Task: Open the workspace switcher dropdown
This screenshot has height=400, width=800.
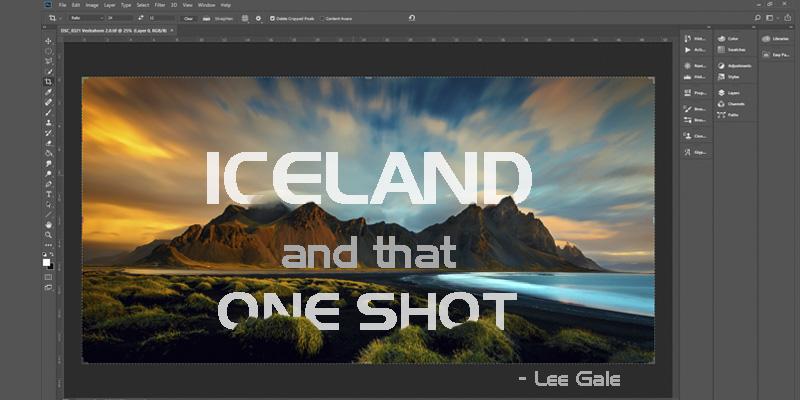Action: (x=771, y=18)
